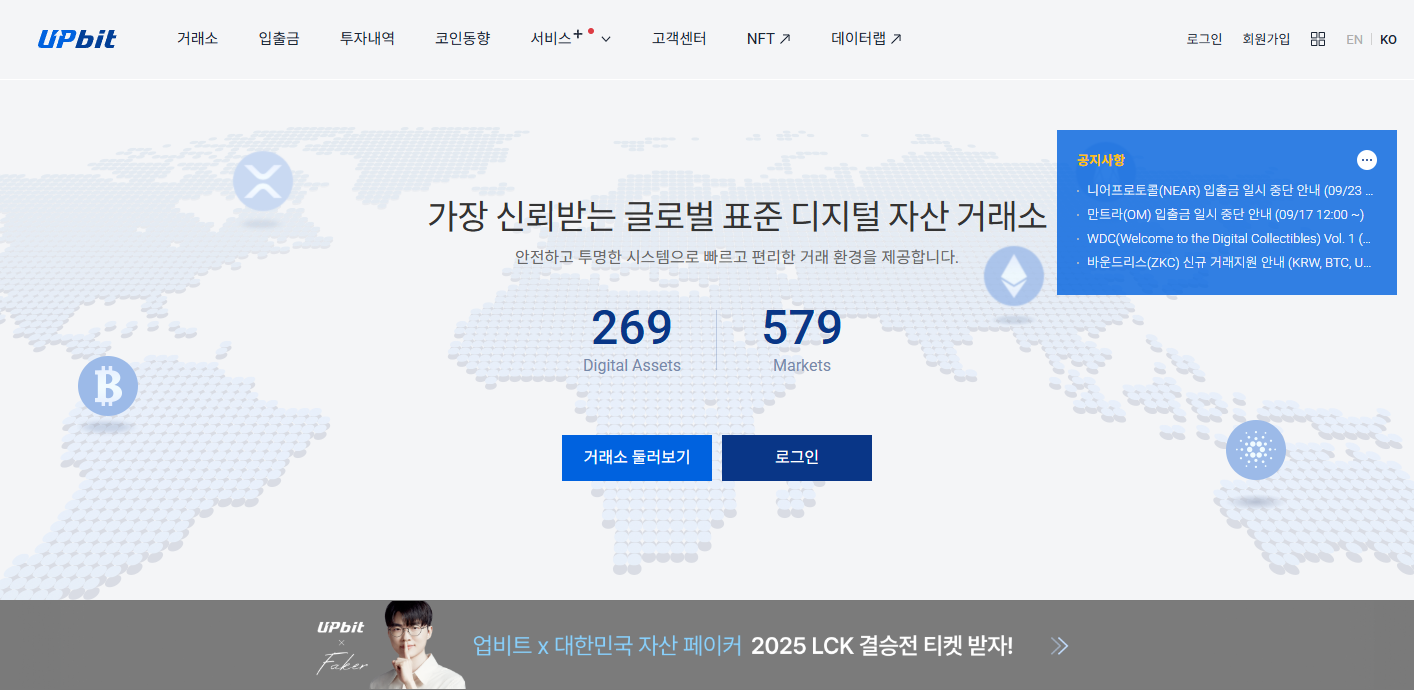Open the NFT external link
Screen dimensions: 1414x694
769,39
